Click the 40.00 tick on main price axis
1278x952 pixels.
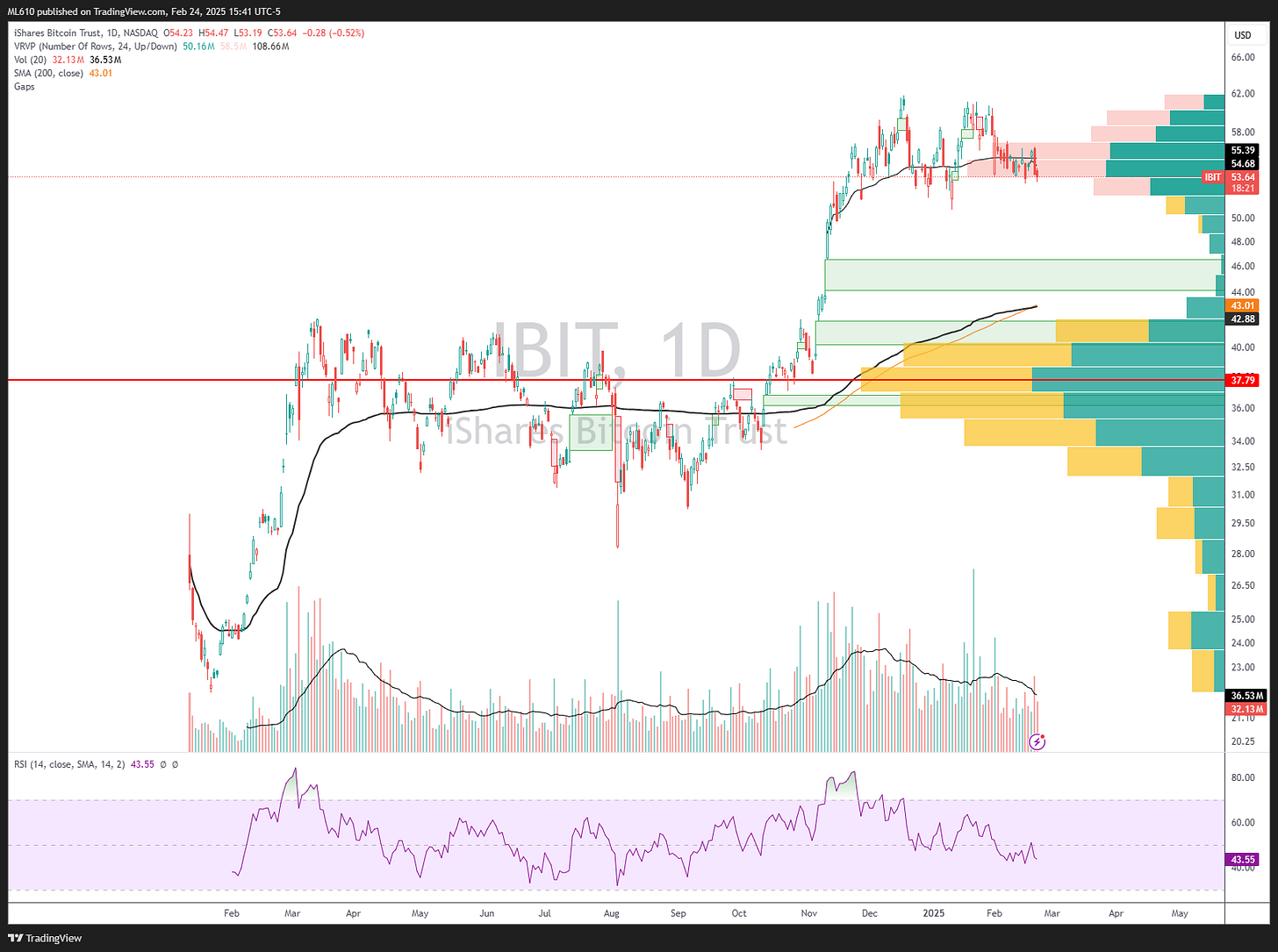coord(1242,347)
